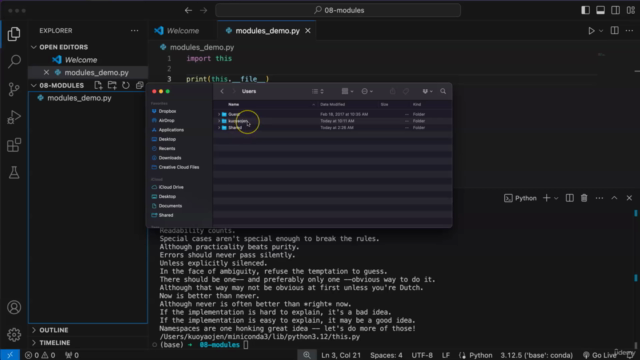This screenshot has width=640, height=360.
Task: Click the Finder Tags icon
Action: coord(406,91)
